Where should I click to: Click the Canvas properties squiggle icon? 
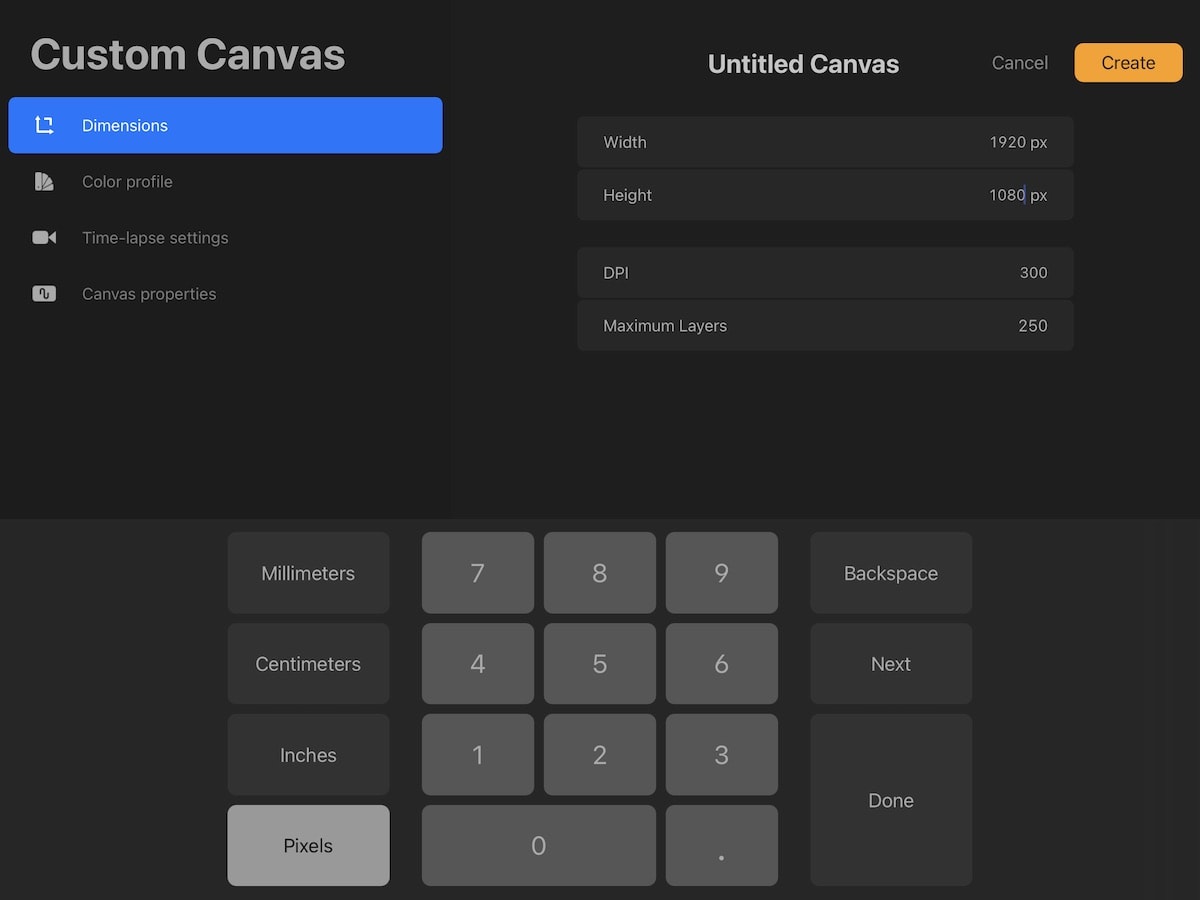point(44,293)
